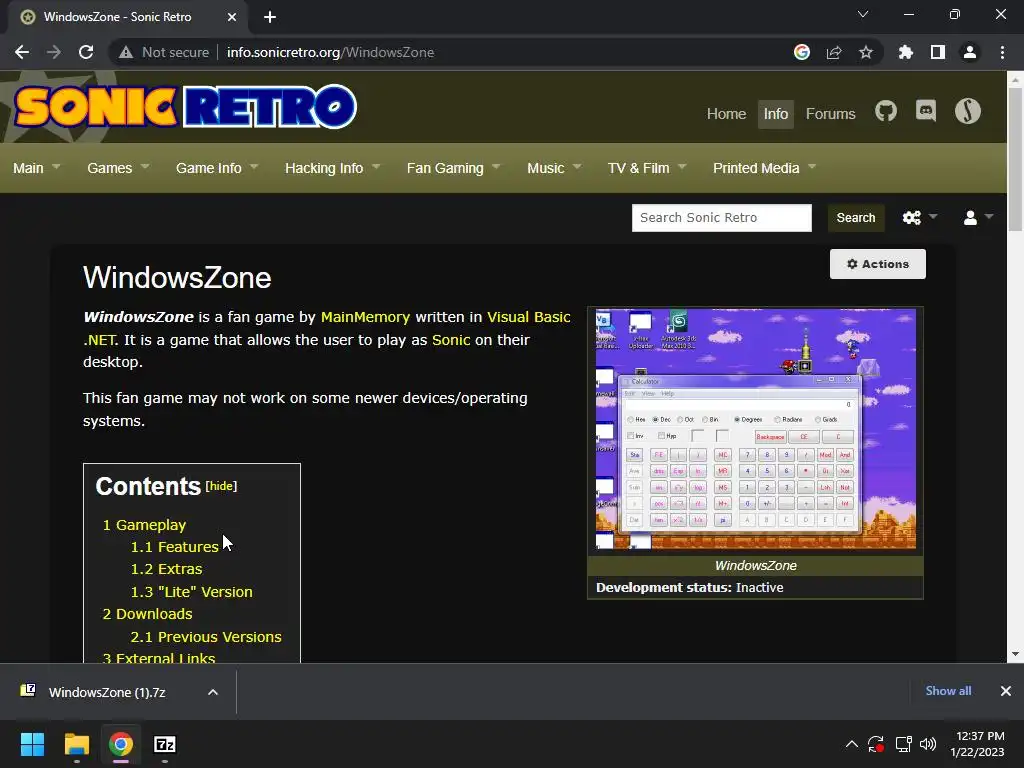The height and width of the screenshot is (768, 1024).
Task: Follow the Visual Basic .NET link
Action: pos(529,317)
